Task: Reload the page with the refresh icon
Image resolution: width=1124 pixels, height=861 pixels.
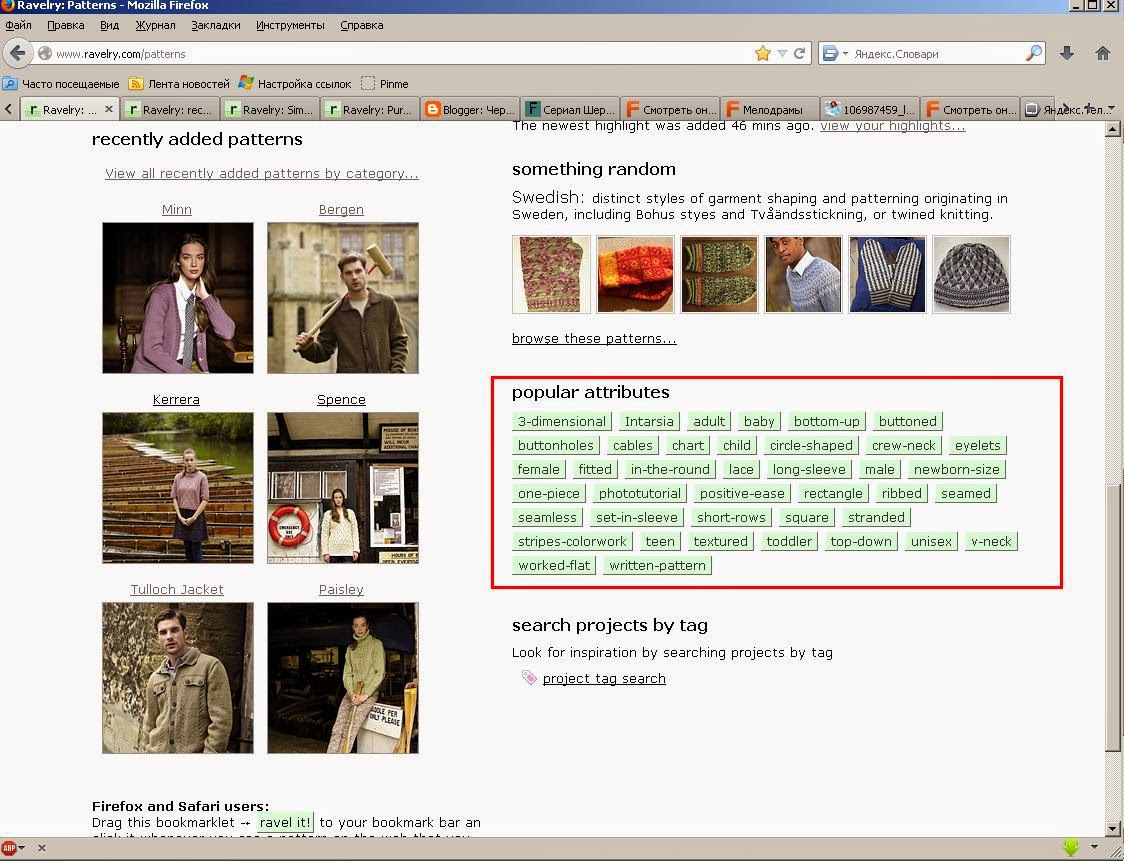Action: (799, 53)
